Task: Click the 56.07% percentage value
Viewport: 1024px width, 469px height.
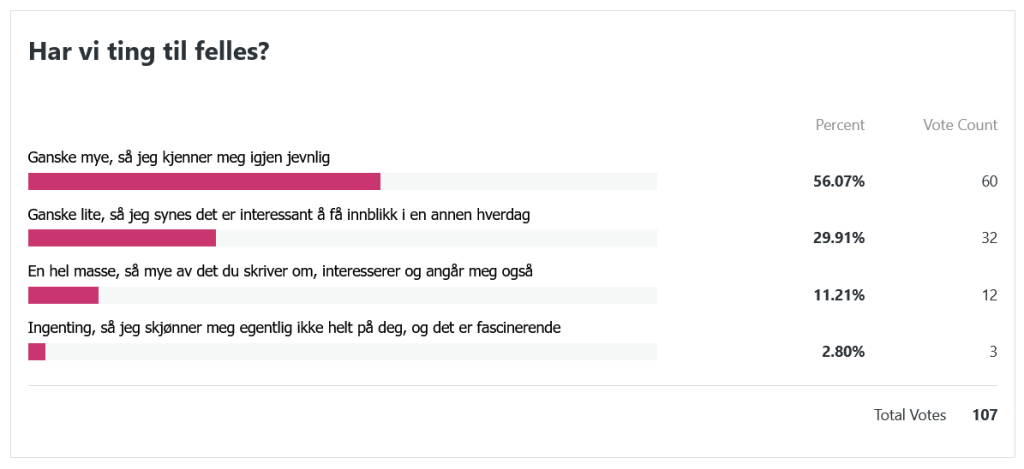Action: tap(839, 181)
